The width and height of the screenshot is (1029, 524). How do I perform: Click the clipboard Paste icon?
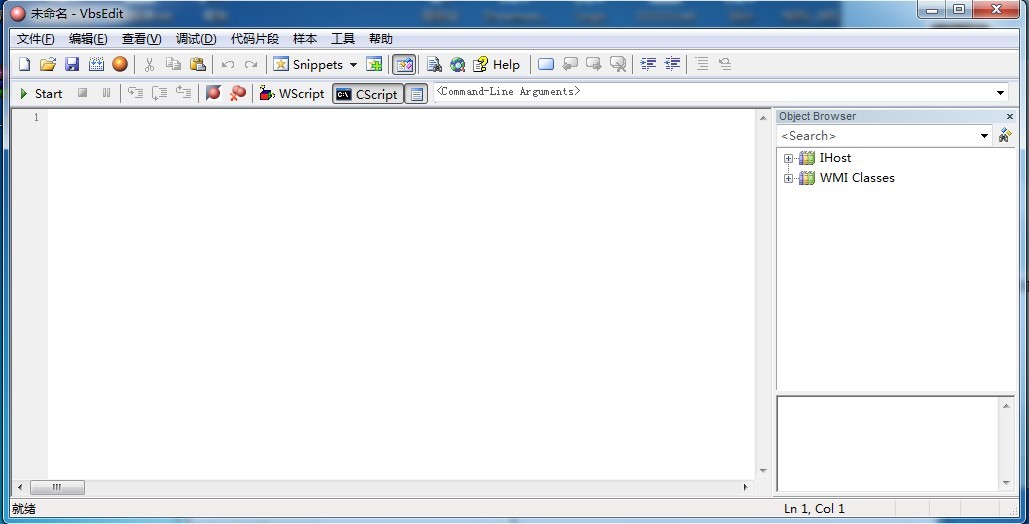198,64
